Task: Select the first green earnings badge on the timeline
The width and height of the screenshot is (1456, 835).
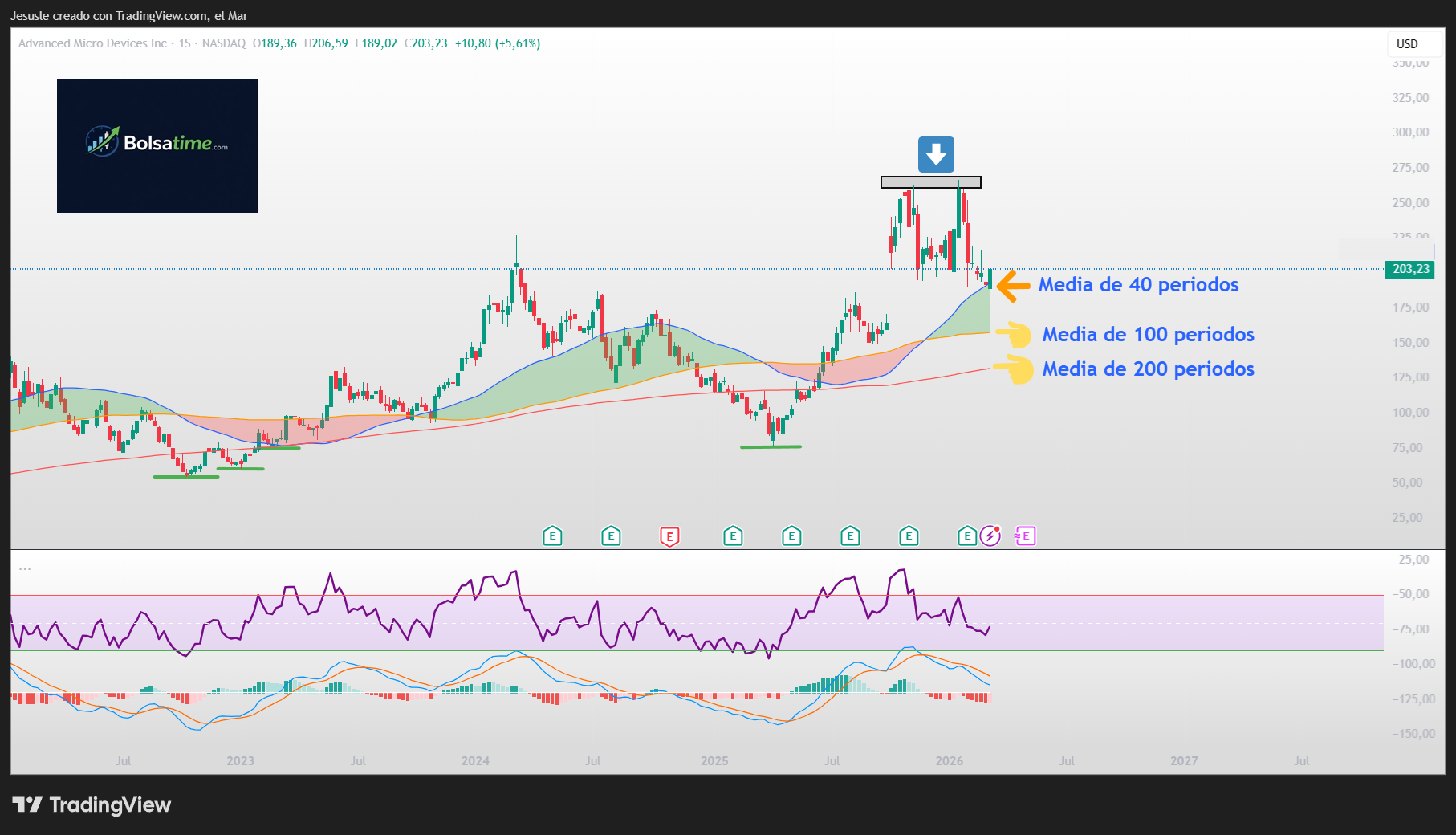Action: (552, 536)
